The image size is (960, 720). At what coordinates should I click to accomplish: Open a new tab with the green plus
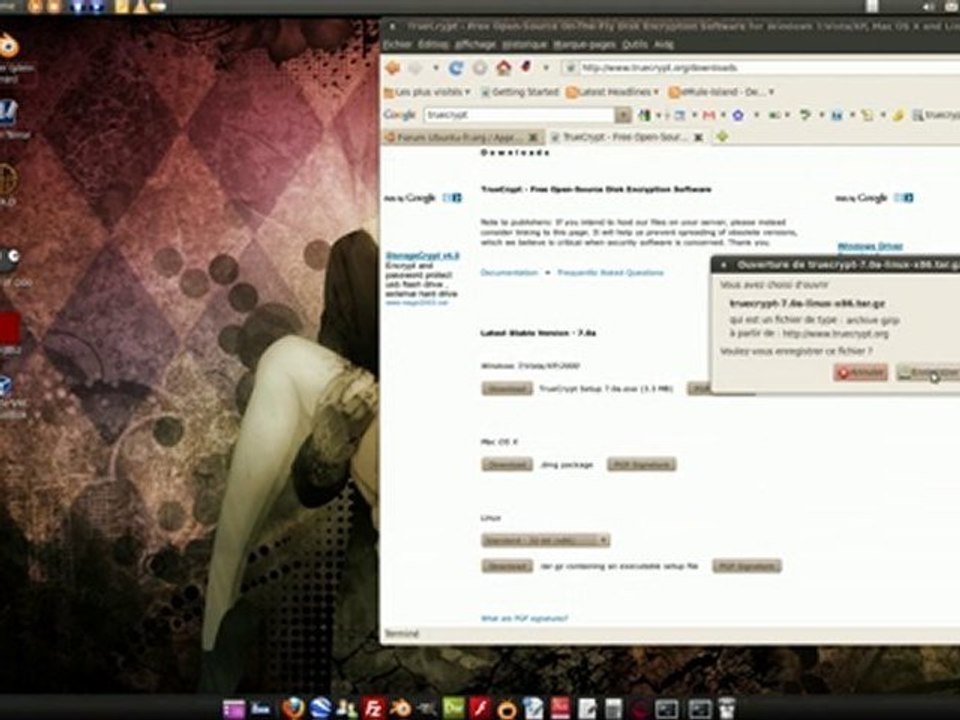tap(722, 137)
